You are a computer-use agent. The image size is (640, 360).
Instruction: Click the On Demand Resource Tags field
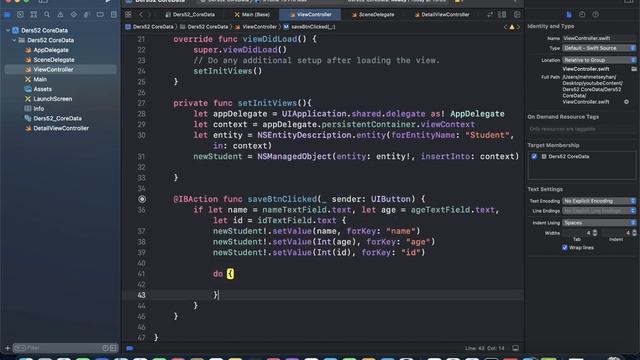pyautogui.click(x=581, y=129)
